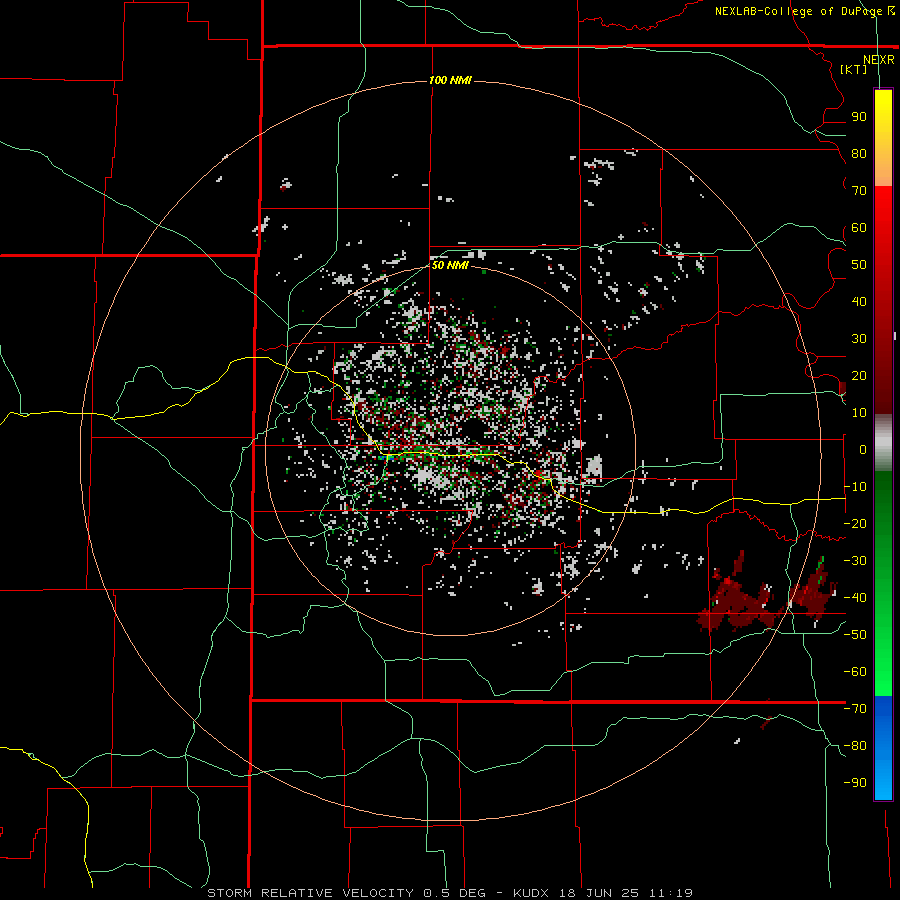Viewport: 900px width, 900px height.
Task: Click the positive 40 knot scale label
Action: 859,301
